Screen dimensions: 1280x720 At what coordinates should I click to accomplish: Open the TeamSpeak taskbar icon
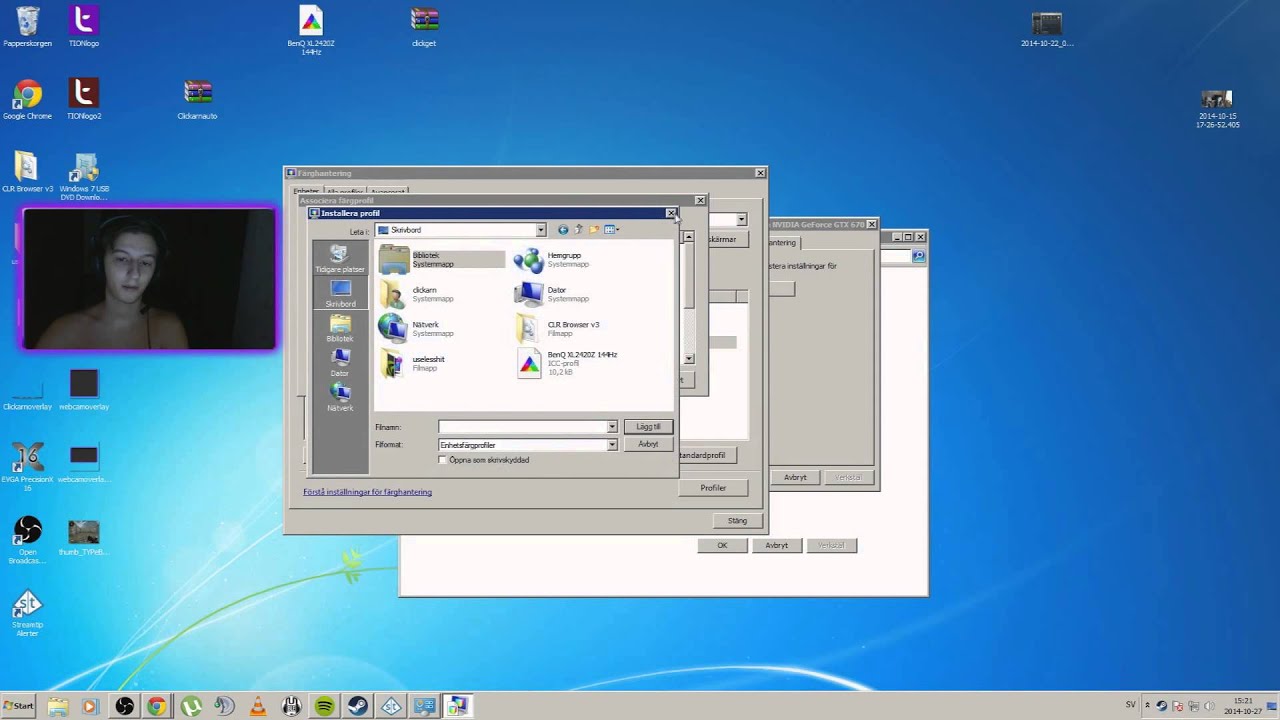click(x=224, y=706)
